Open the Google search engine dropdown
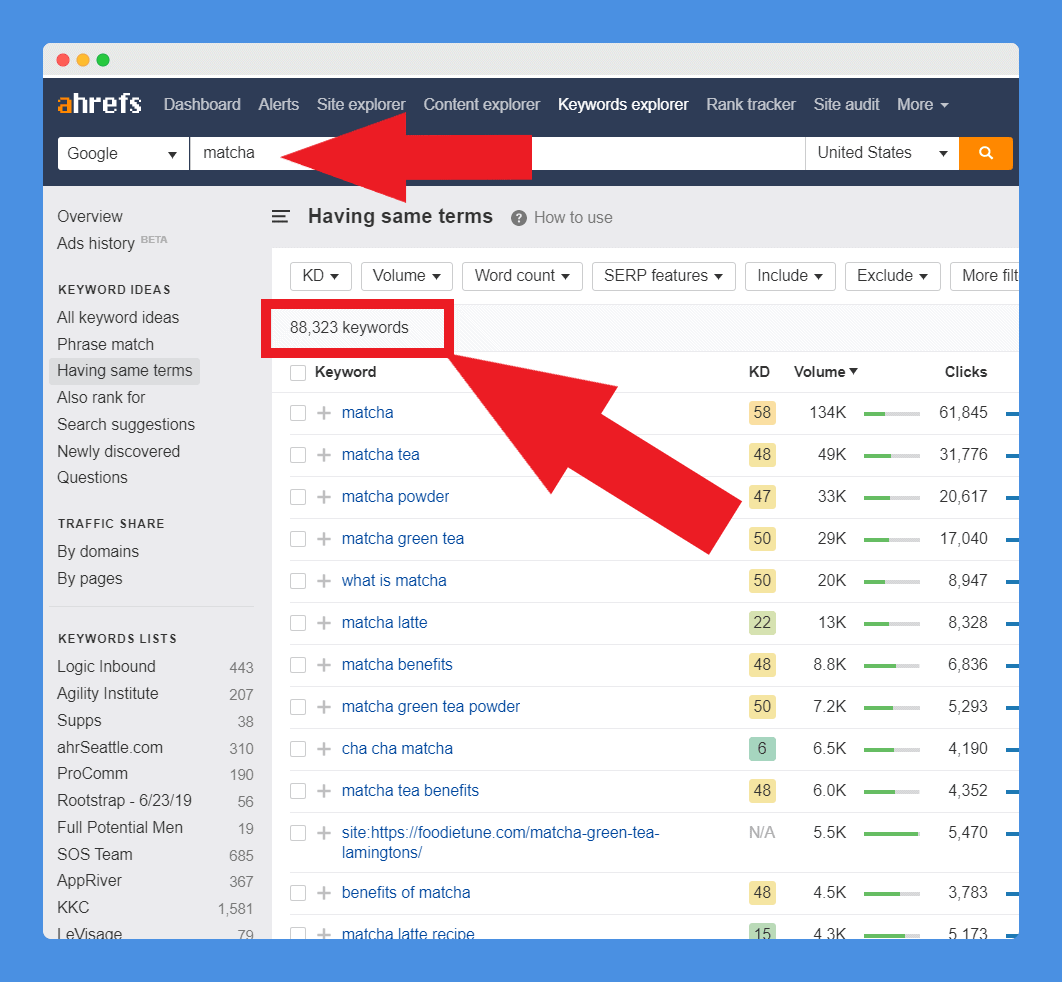 pyautogui.click(x=123, y=153)
